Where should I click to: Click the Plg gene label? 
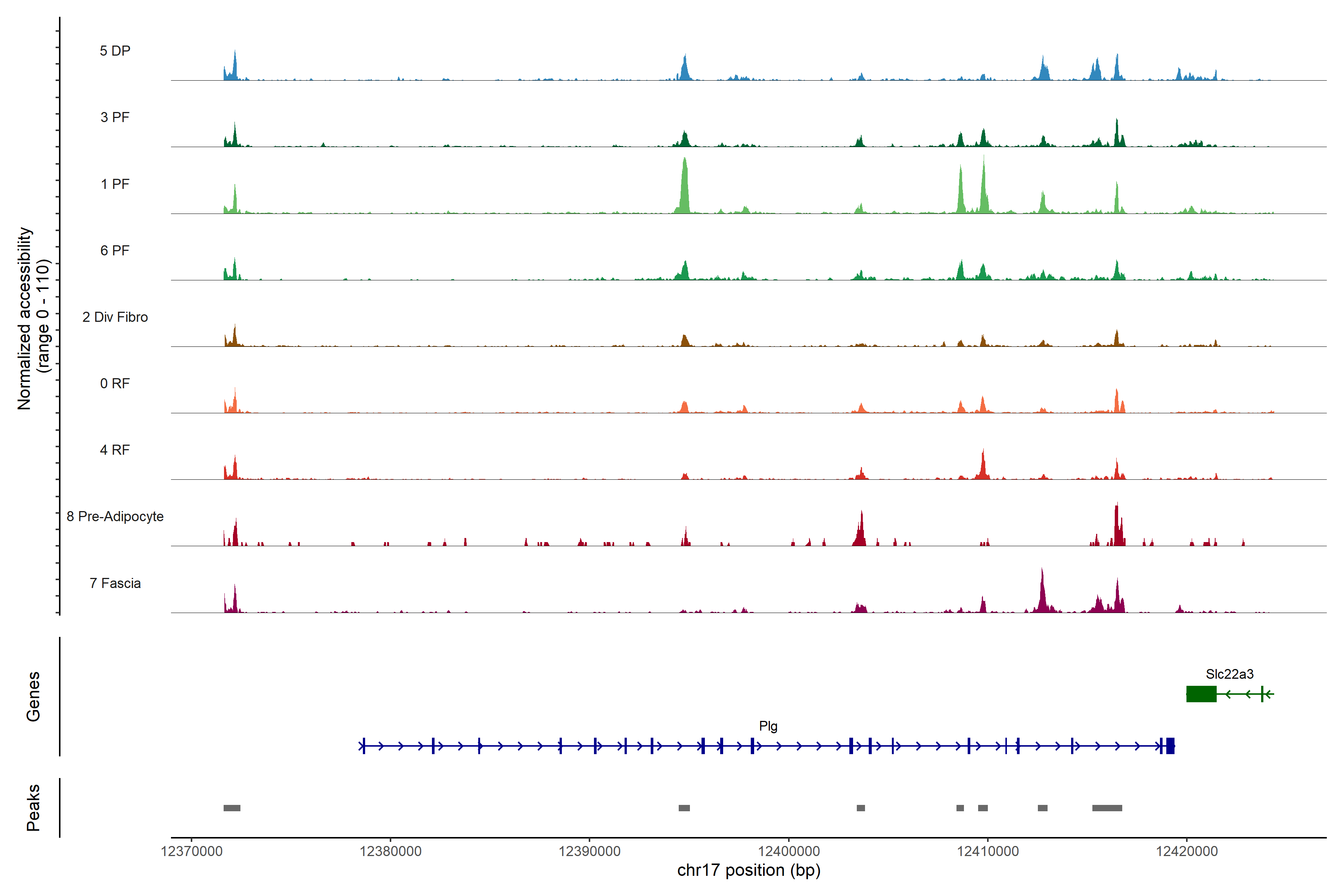(x=768, y=726)
